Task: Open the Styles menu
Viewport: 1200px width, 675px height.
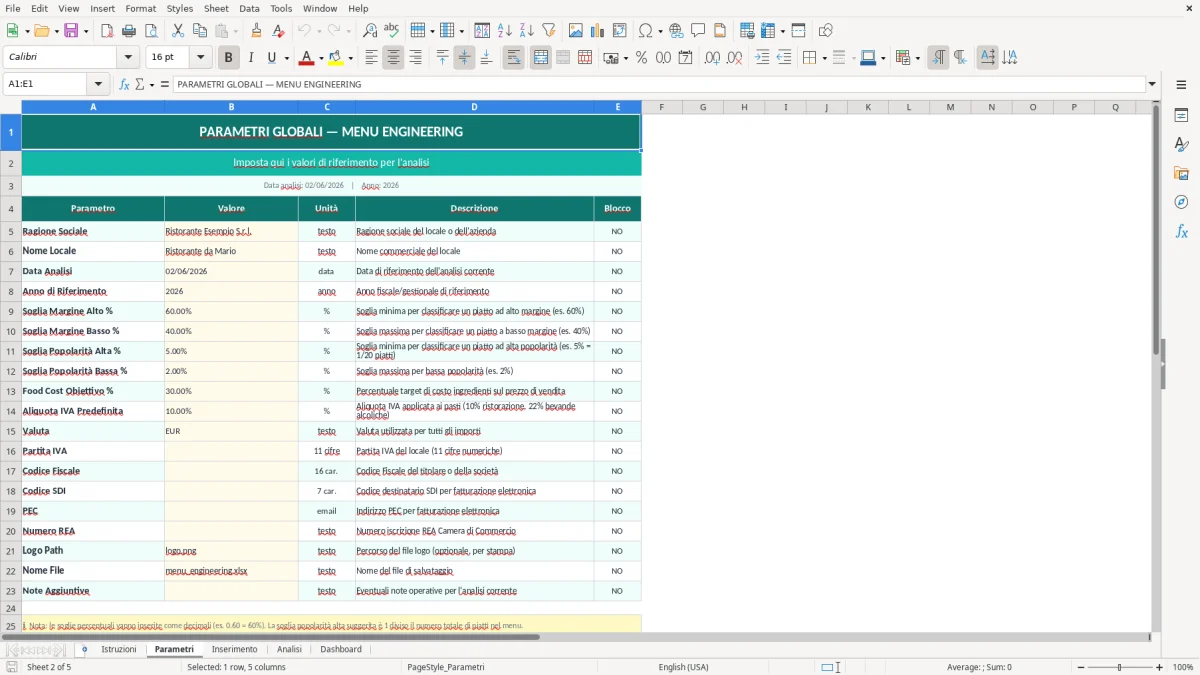Action: 180,8
